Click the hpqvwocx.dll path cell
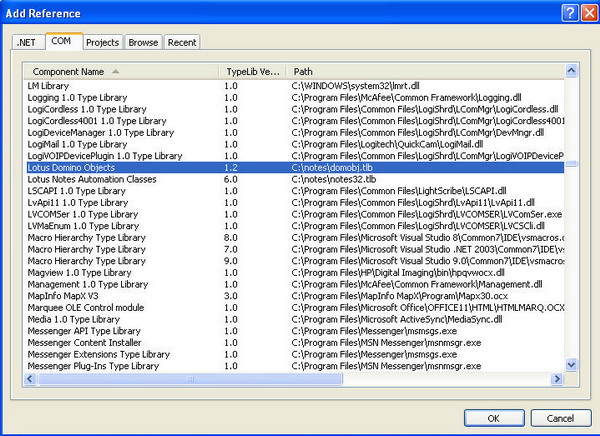The height and width of the screenshot is (436, 600). point(398,273)
